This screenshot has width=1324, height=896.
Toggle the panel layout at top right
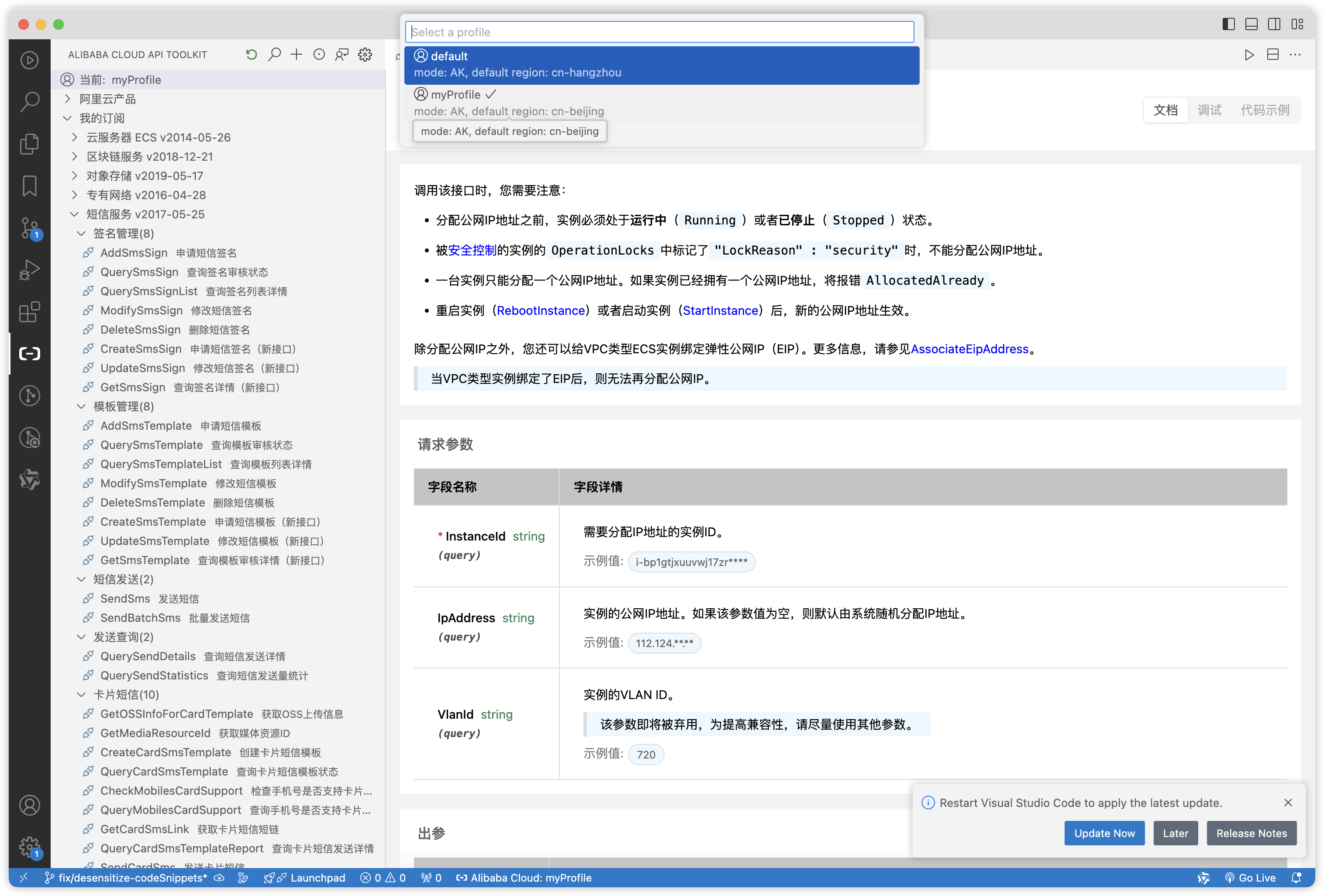click(x=1251, y=24)
